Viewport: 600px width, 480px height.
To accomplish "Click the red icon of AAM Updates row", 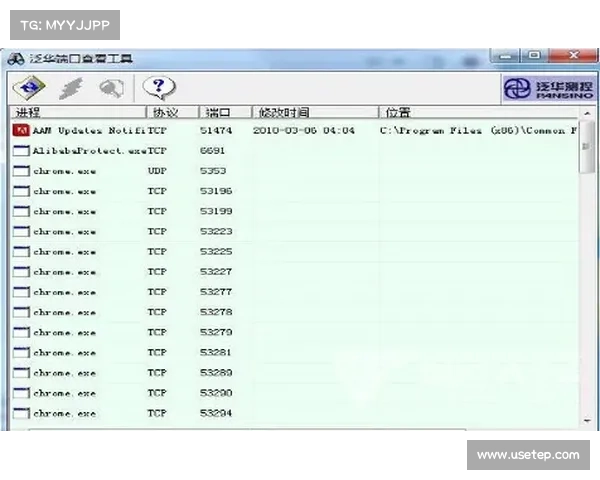I will coord(21,130).
